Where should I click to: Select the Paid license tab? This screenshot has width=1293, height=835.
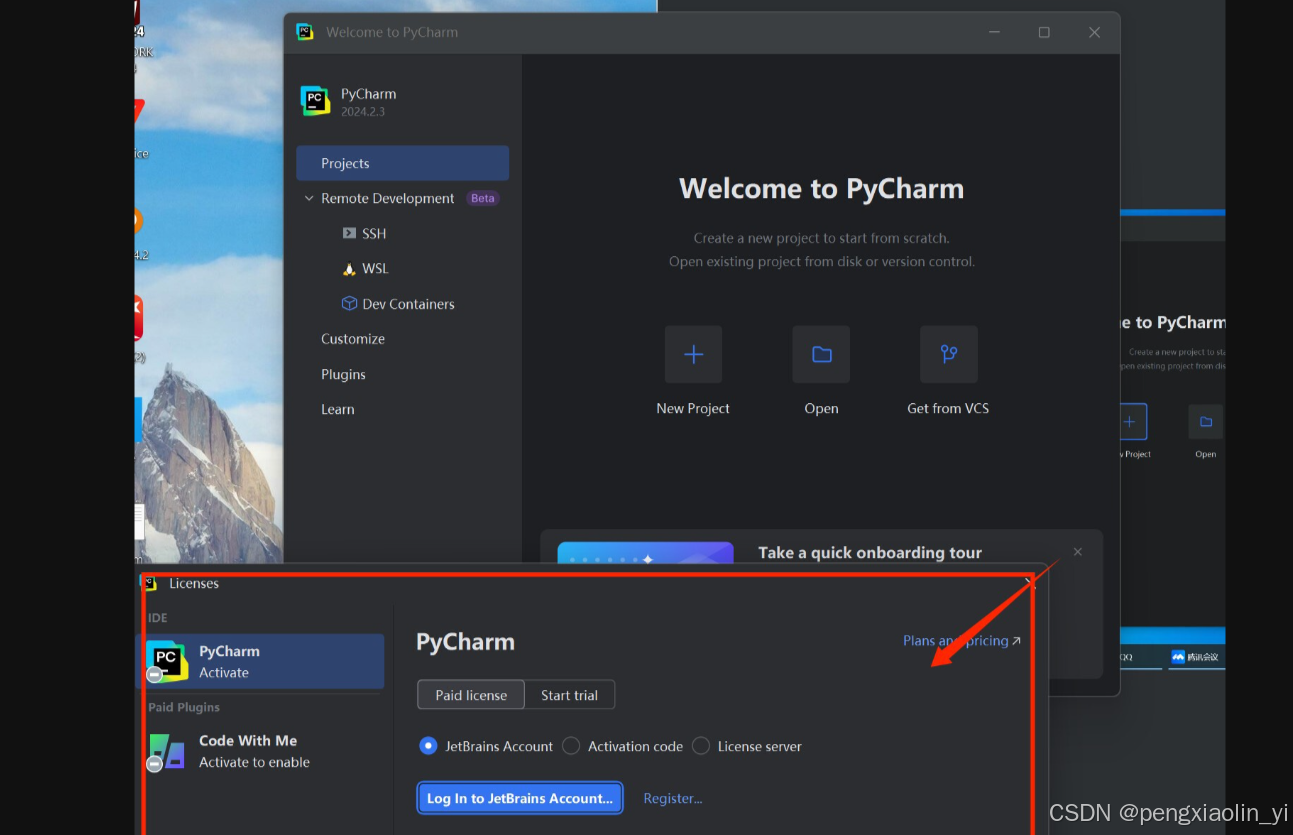[470, 694]
